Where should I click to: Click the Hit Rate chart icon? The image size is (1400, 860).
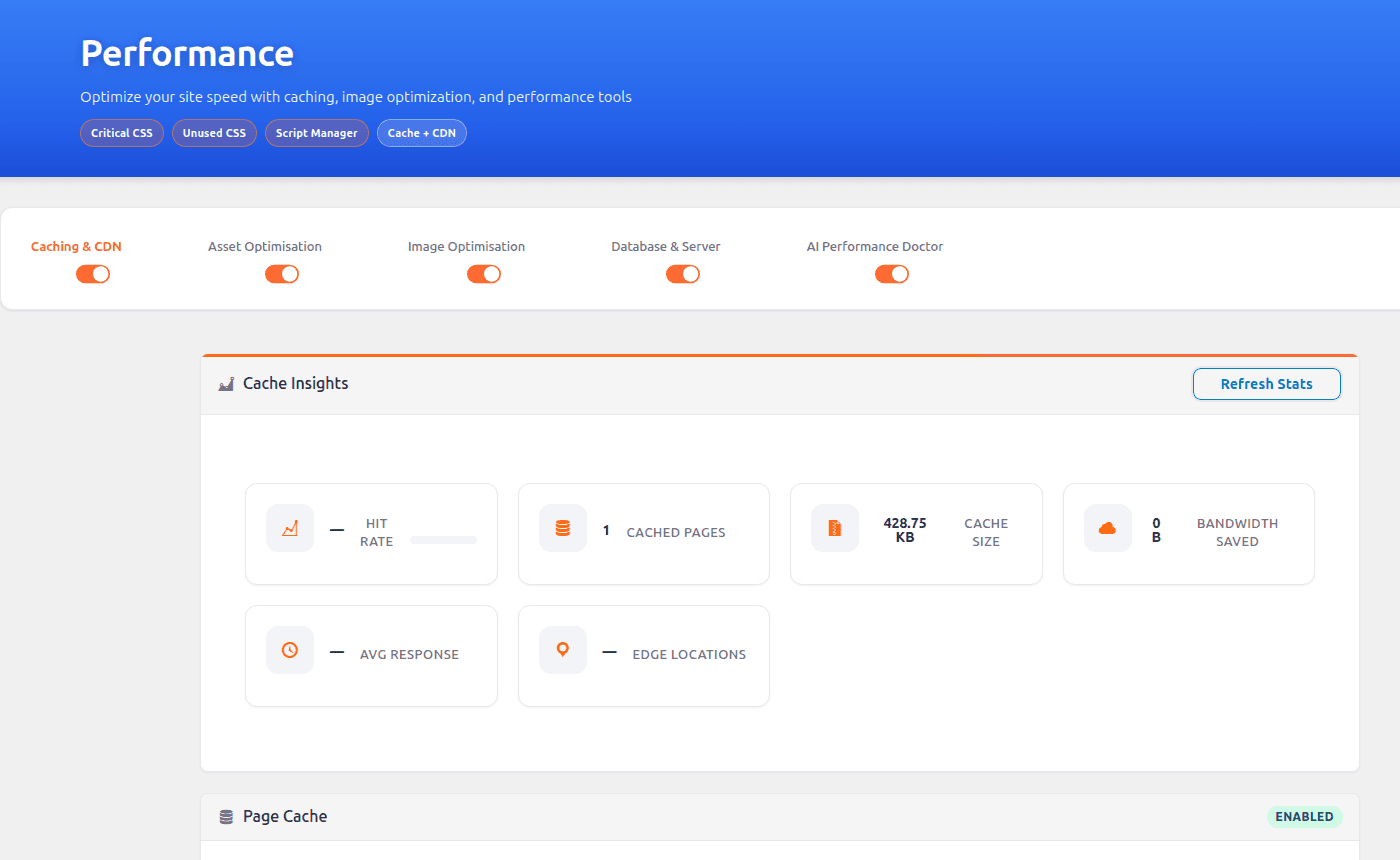[289, 528]
